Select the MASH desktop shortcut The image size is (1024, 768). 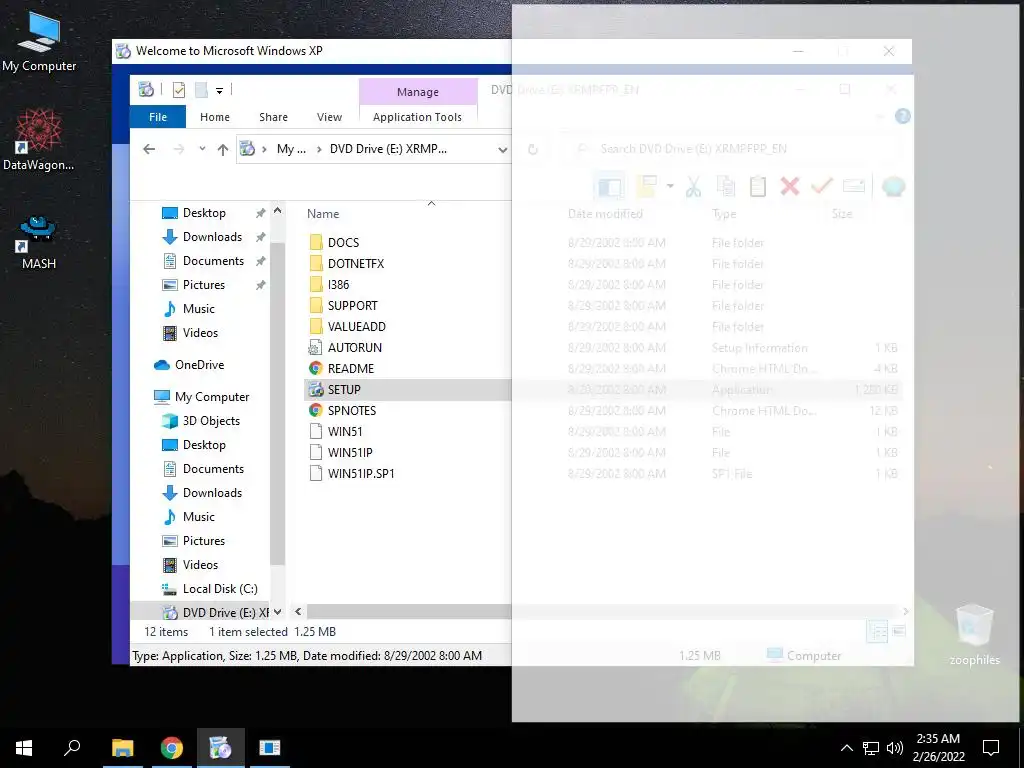click(x=39, y=243)
